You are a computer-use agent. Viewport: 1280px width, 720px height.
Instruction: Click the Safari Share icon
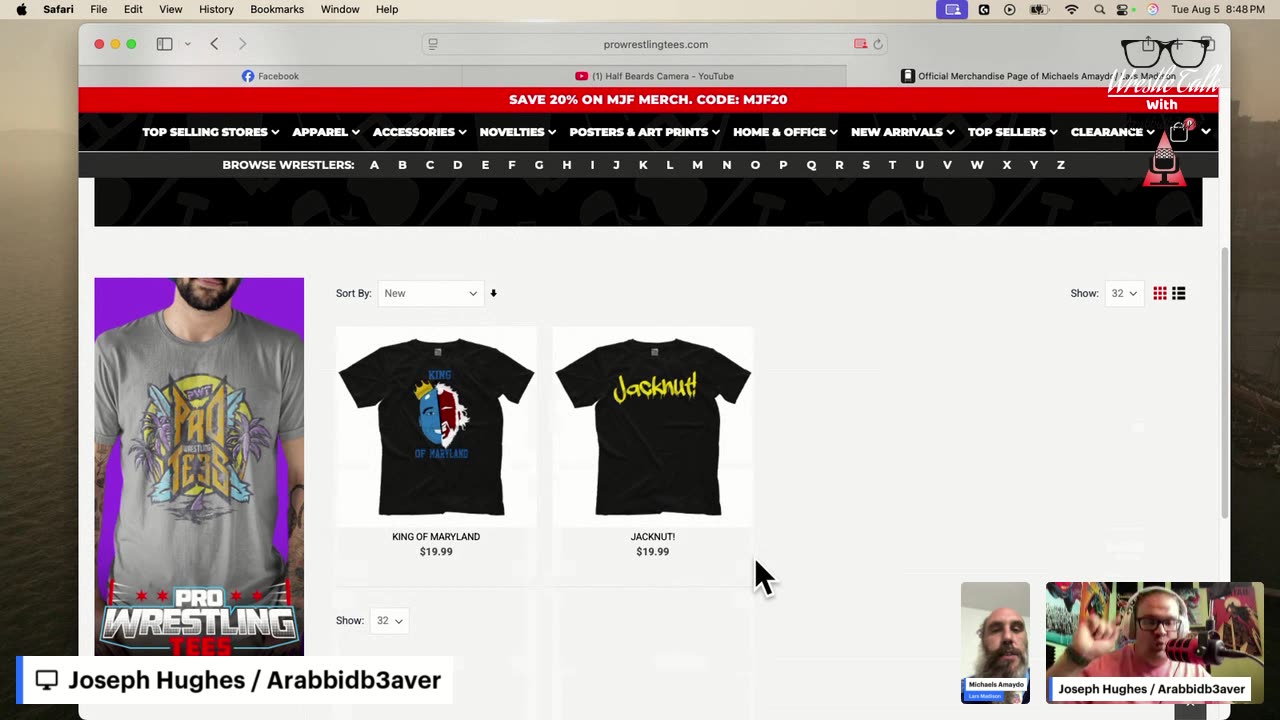point(1148,44)
